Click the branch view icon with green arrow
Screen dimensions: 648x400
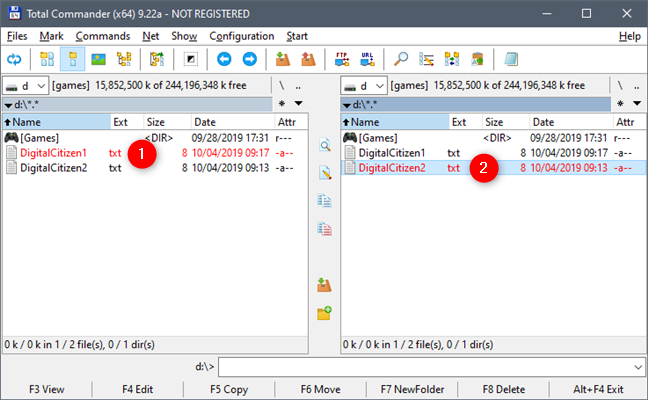(x=157, y=60)
